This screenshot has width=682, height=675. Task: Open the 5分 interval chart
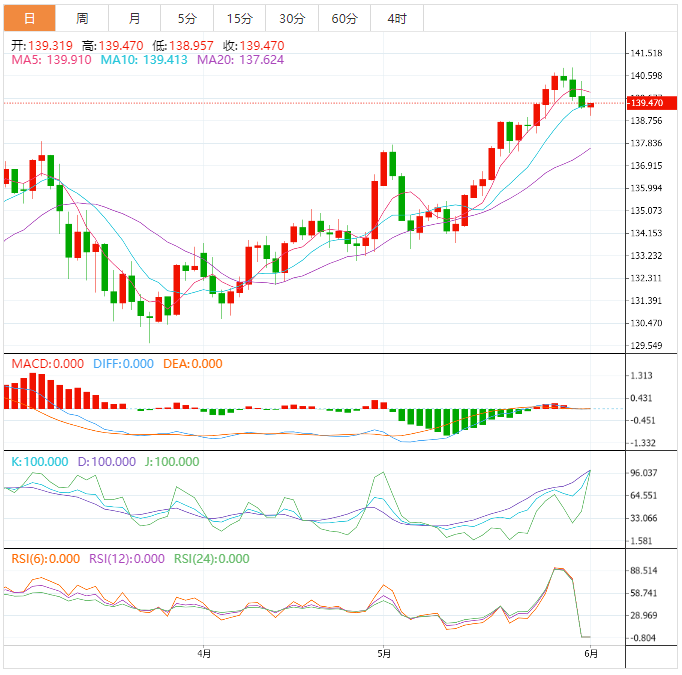187,19
